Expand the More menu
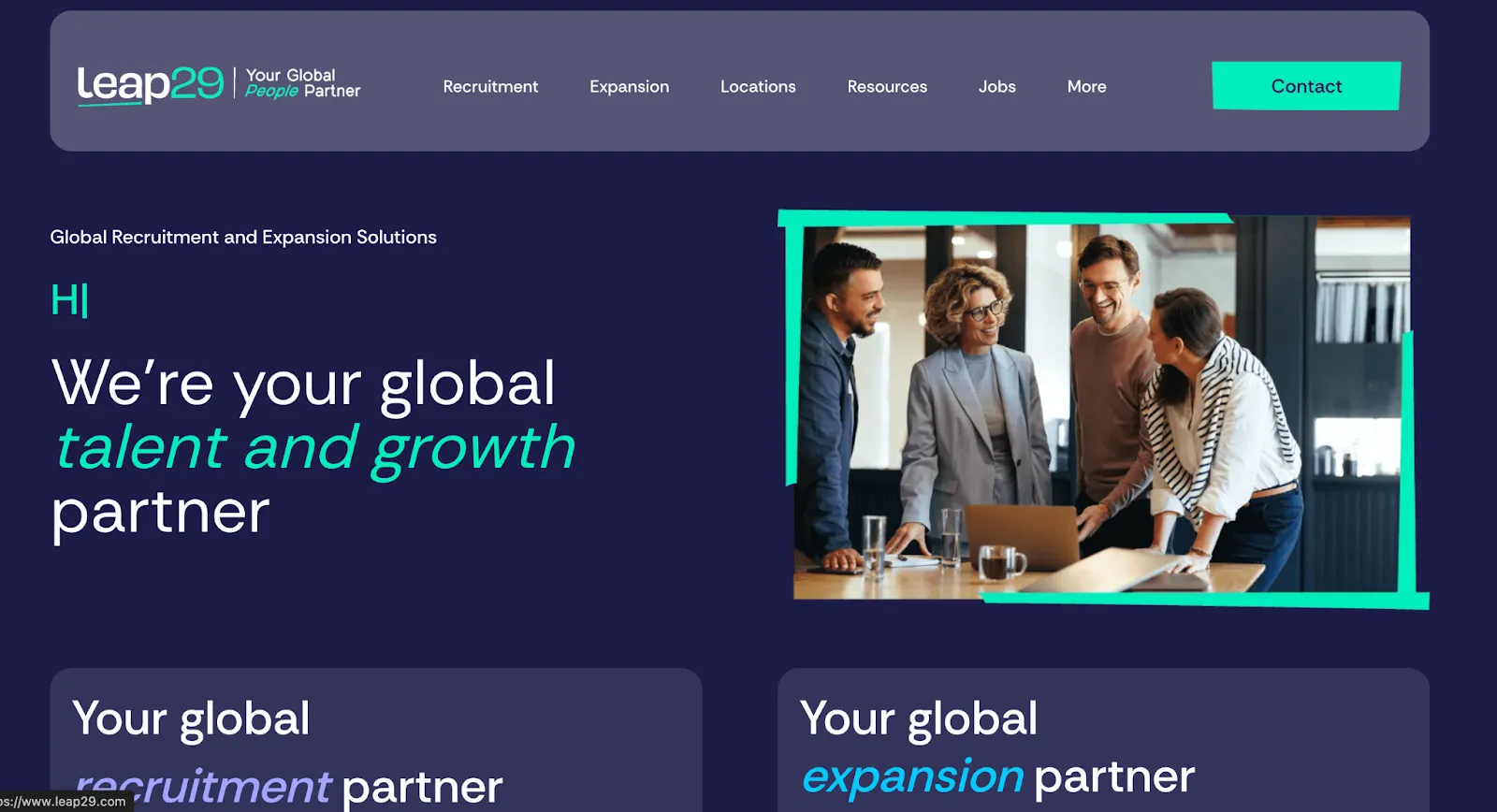The image size is (1497, 812). click(1086, 86)
